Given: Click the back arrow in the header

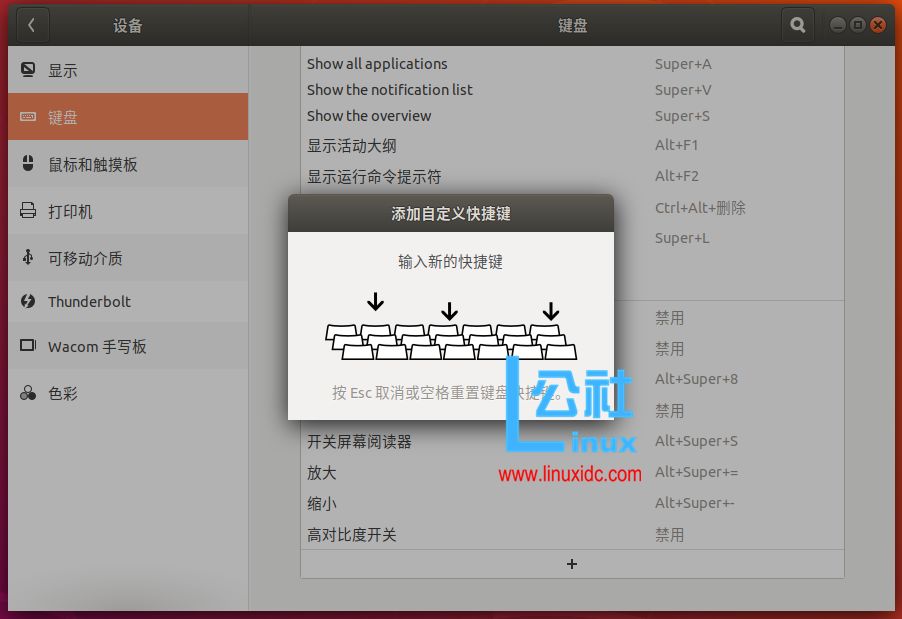Looking at the screenshot, I should click(x=32, y=25).
